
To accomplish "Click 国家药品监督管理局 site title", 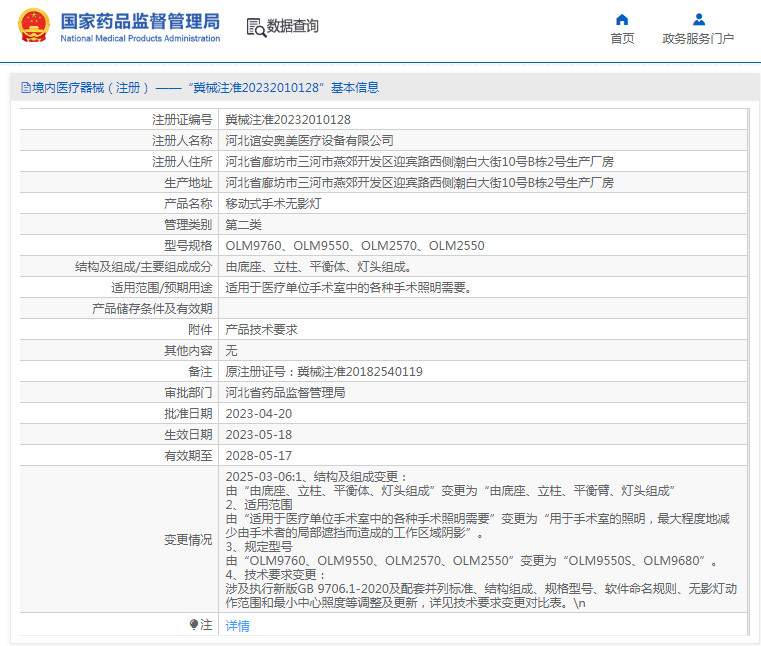I will (x=140, y=21).
